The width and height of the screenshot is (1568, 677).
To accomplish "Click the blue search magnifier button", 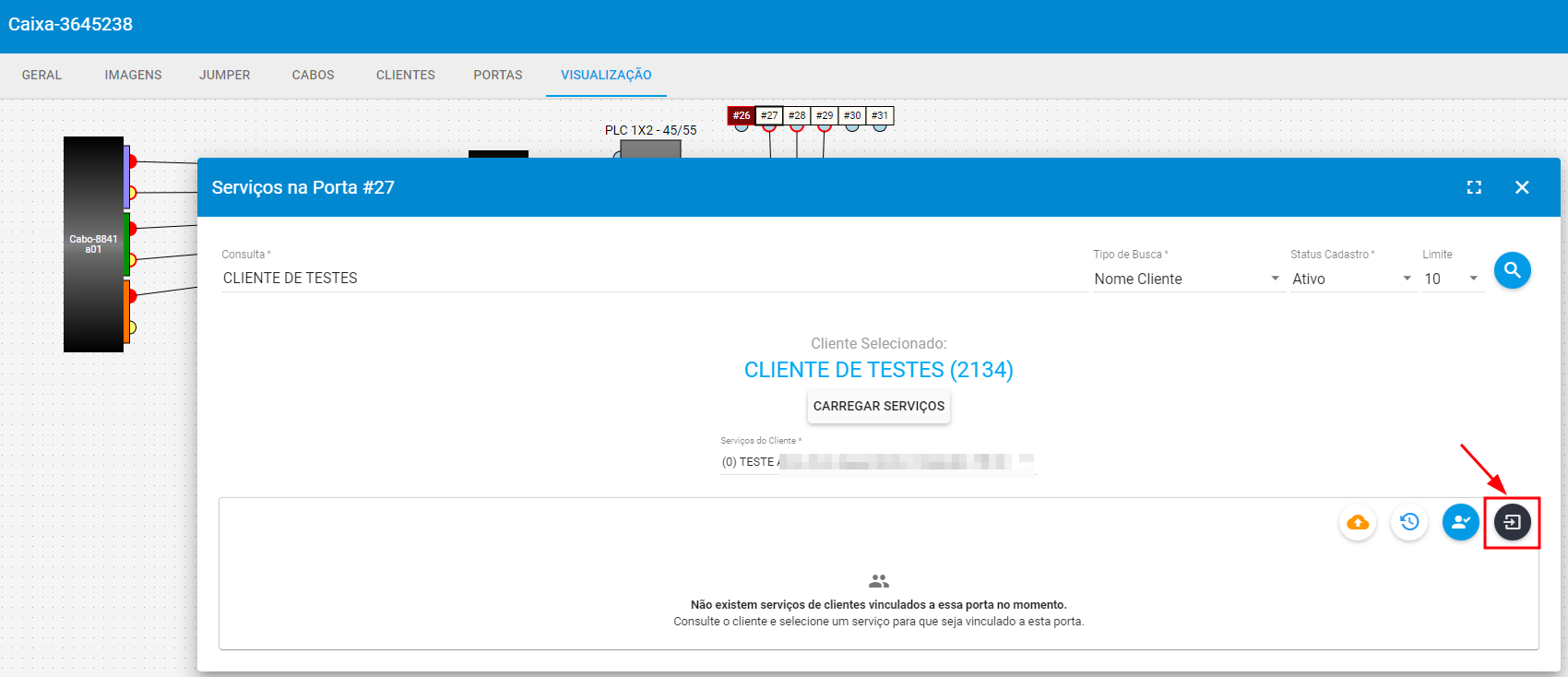I will click(1513, 270).
